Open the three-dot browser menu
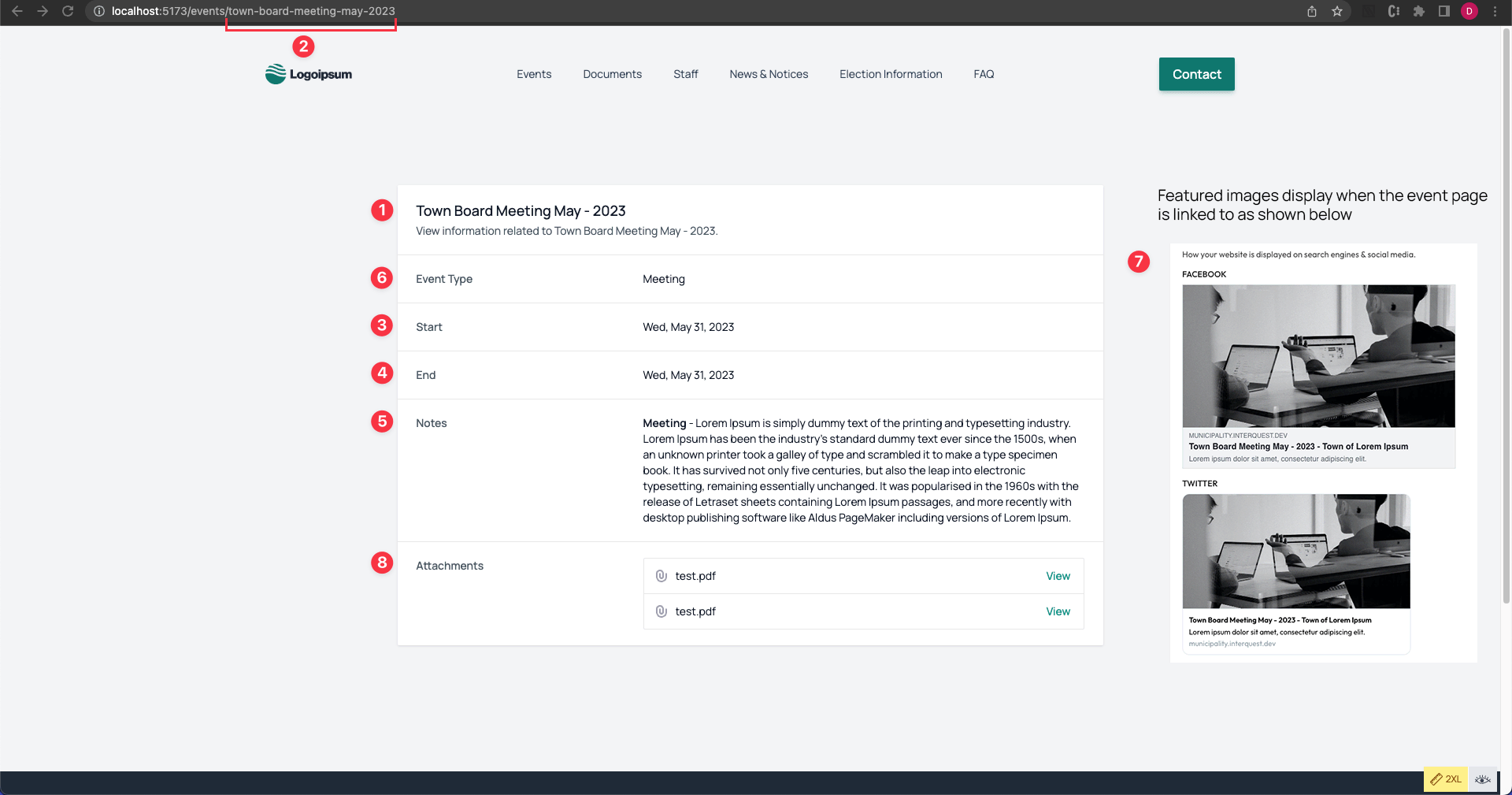1512x795 pixels. pyautogui.click(x=1495, y=11)
